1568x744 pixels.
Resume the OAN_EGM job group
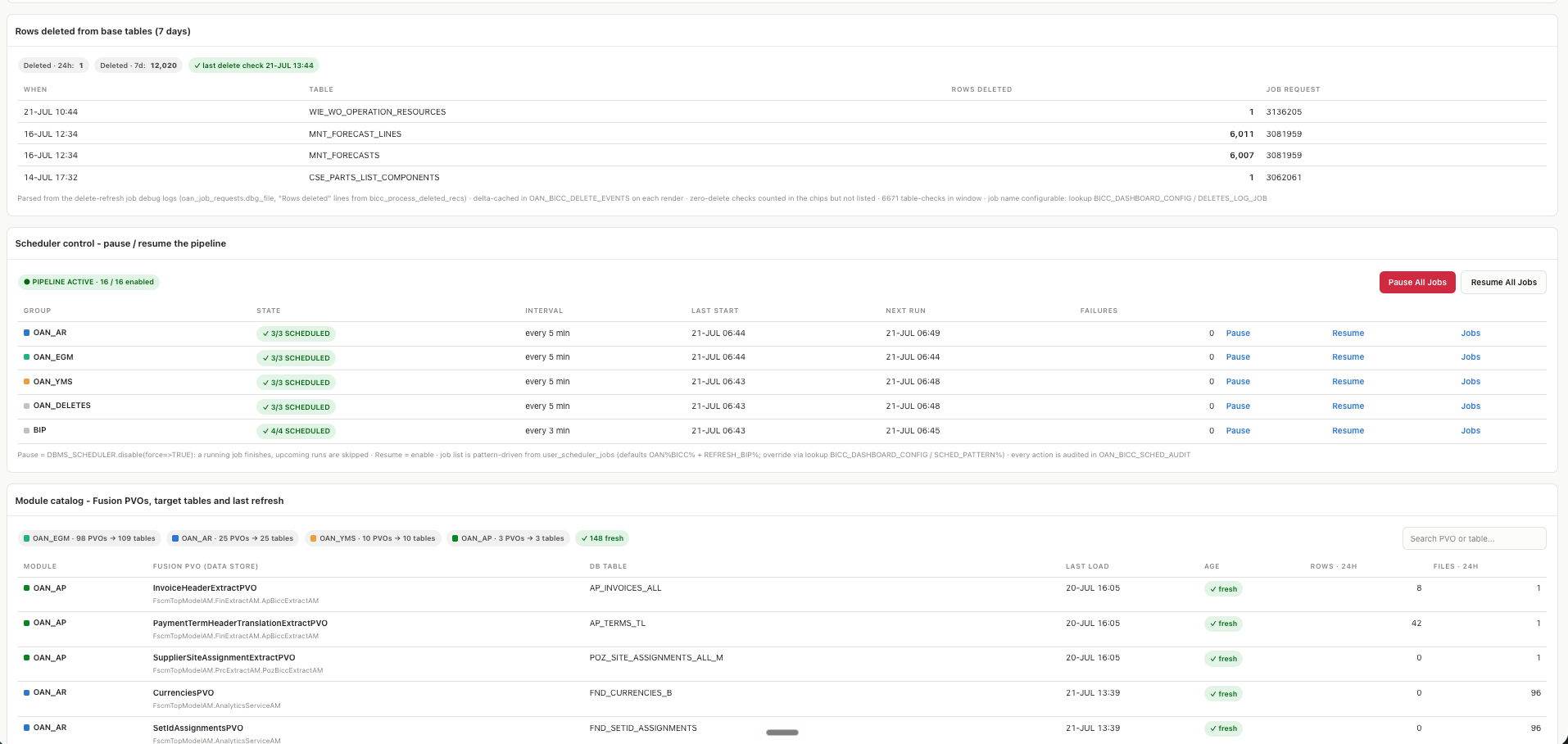(1348, 357)
